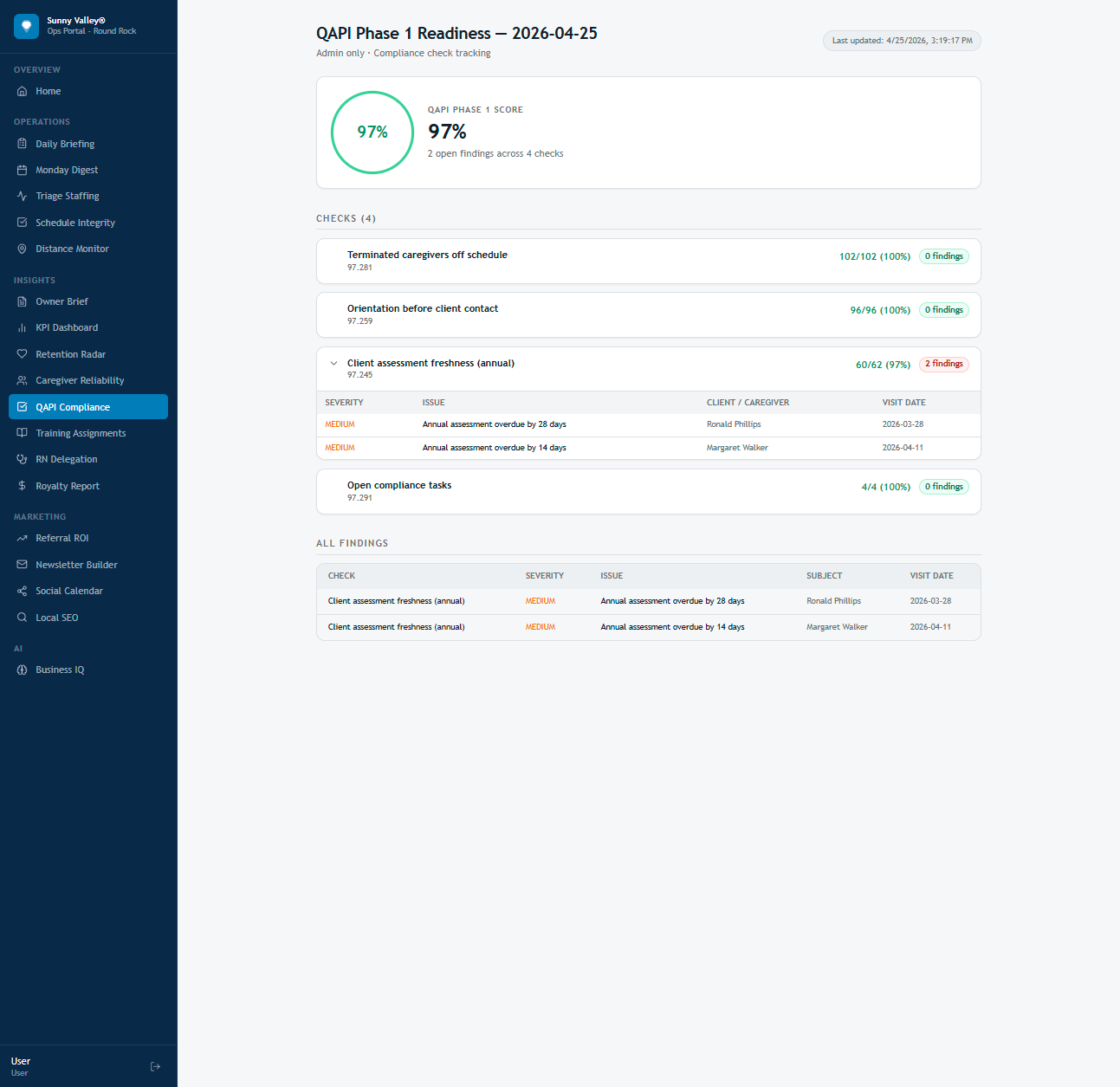Viewport: 1120px width, 1087px height.
Task: Click the 97% score progress ring
Action: point(372,133)
